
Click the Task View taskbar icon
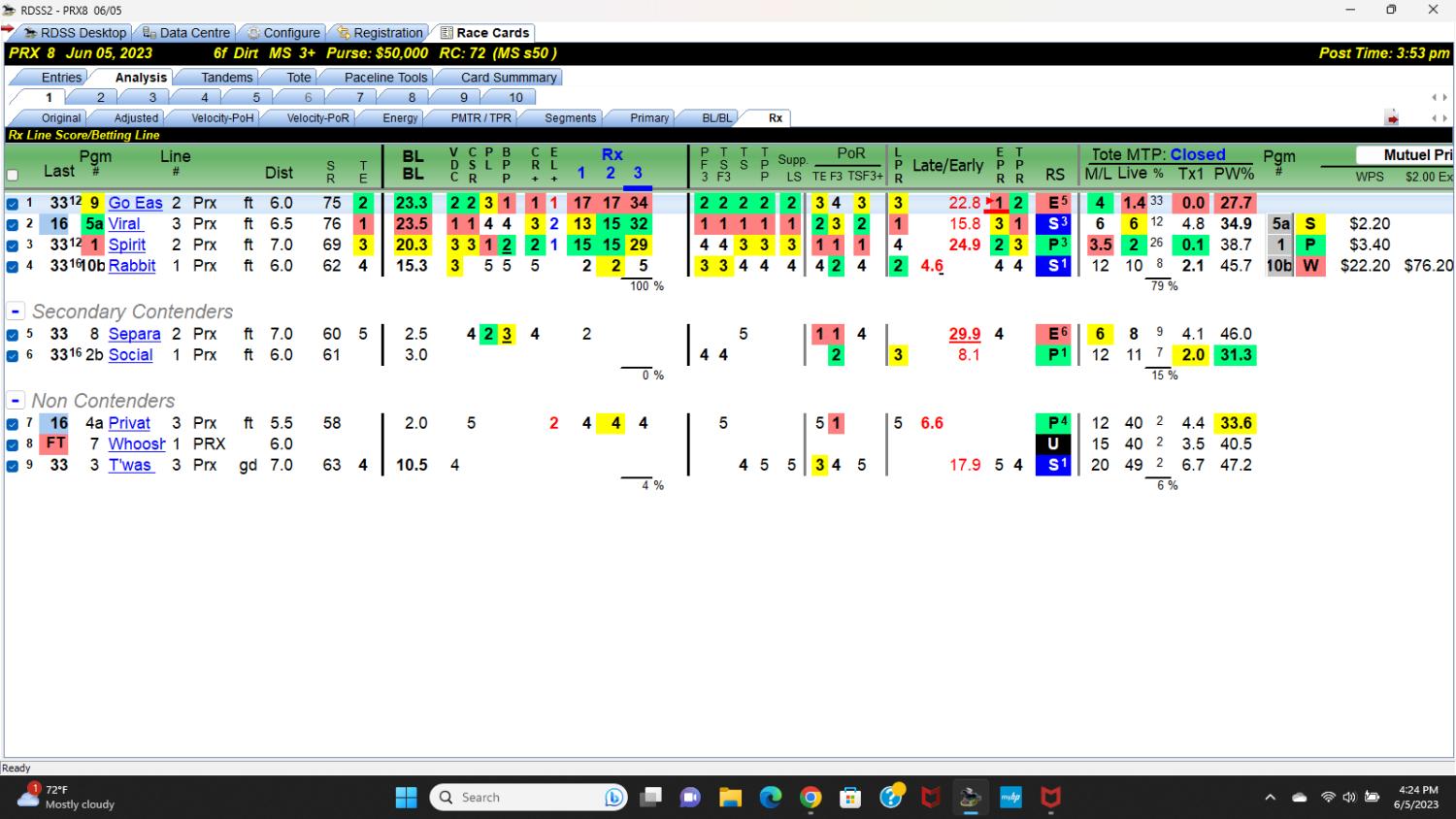(x=650, y=798)
